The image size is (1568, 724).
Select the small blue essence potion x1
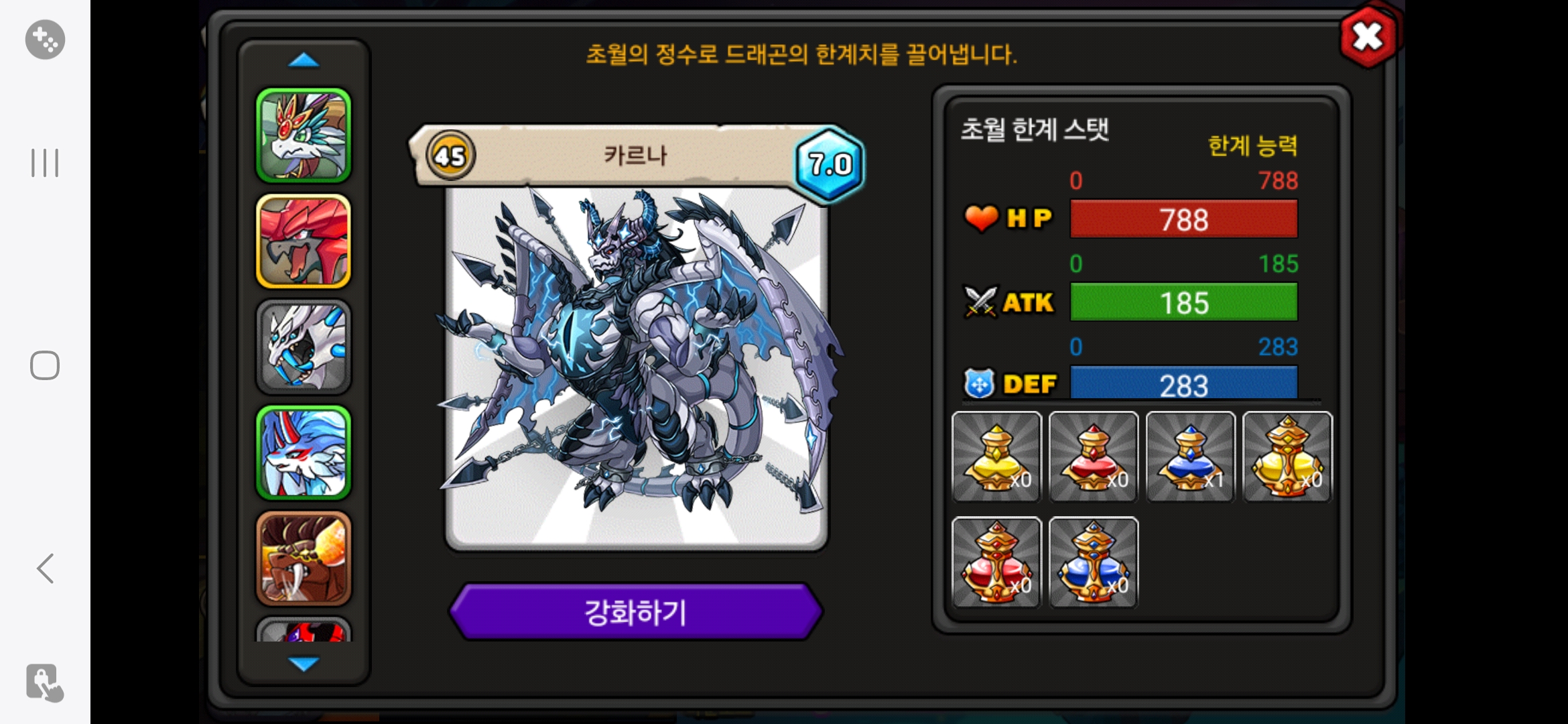[x=1190, y=457]
